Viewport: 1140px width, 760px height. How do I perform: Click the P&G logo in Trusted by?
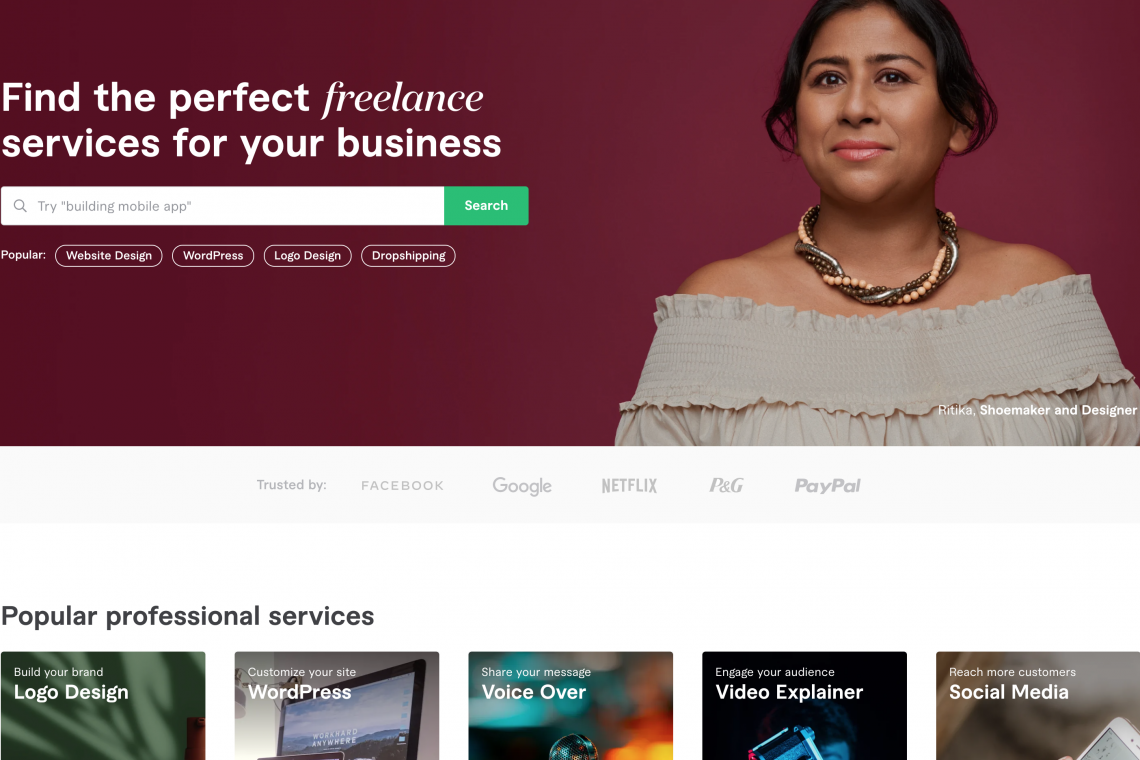726,485
